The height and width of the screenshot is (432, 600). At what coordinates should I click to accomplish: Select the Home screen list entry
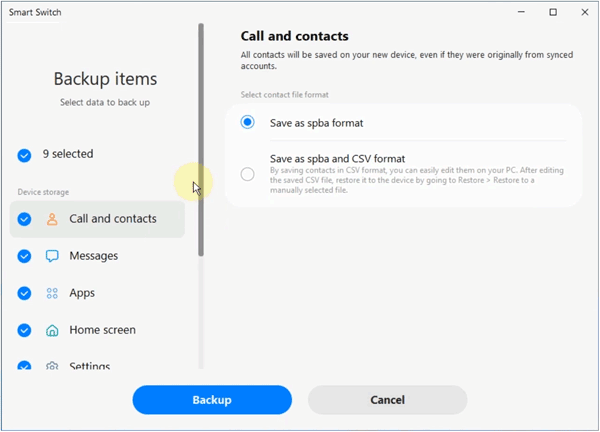[x=102, y=330]
